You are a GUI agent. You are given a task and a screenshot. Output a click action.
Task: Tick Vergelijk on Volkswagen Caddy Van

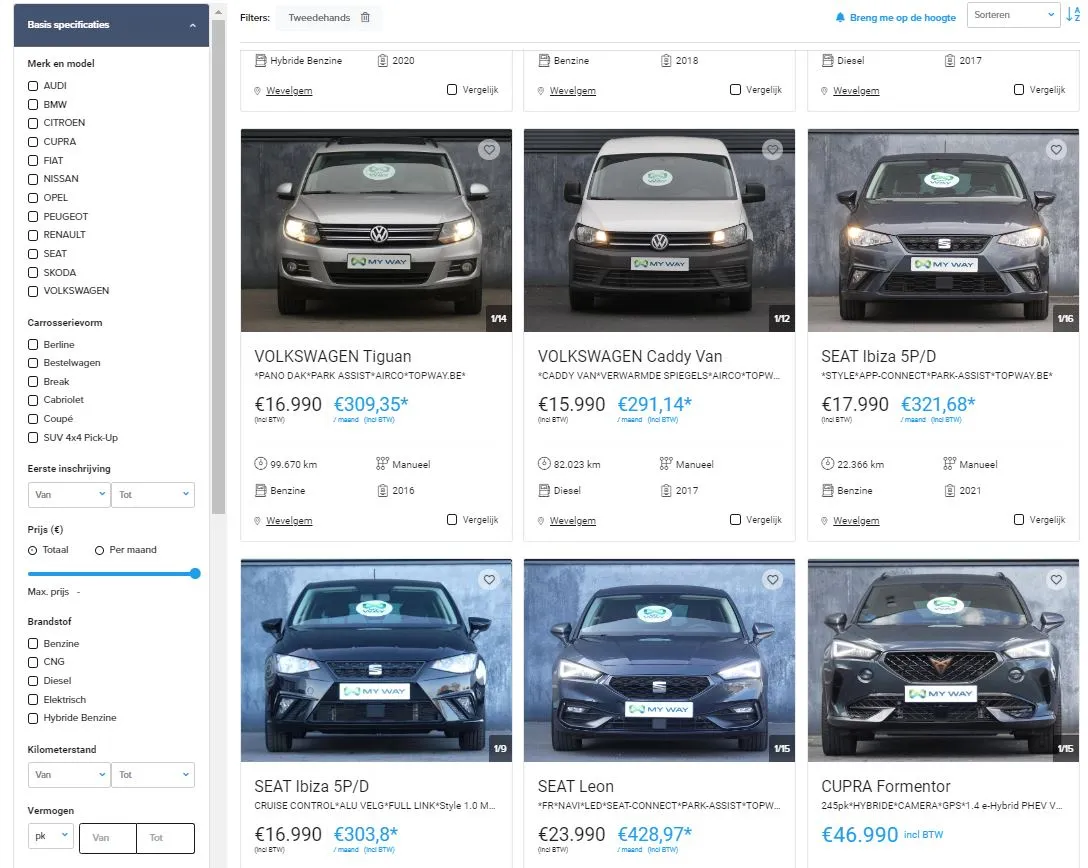pos(735,520)
